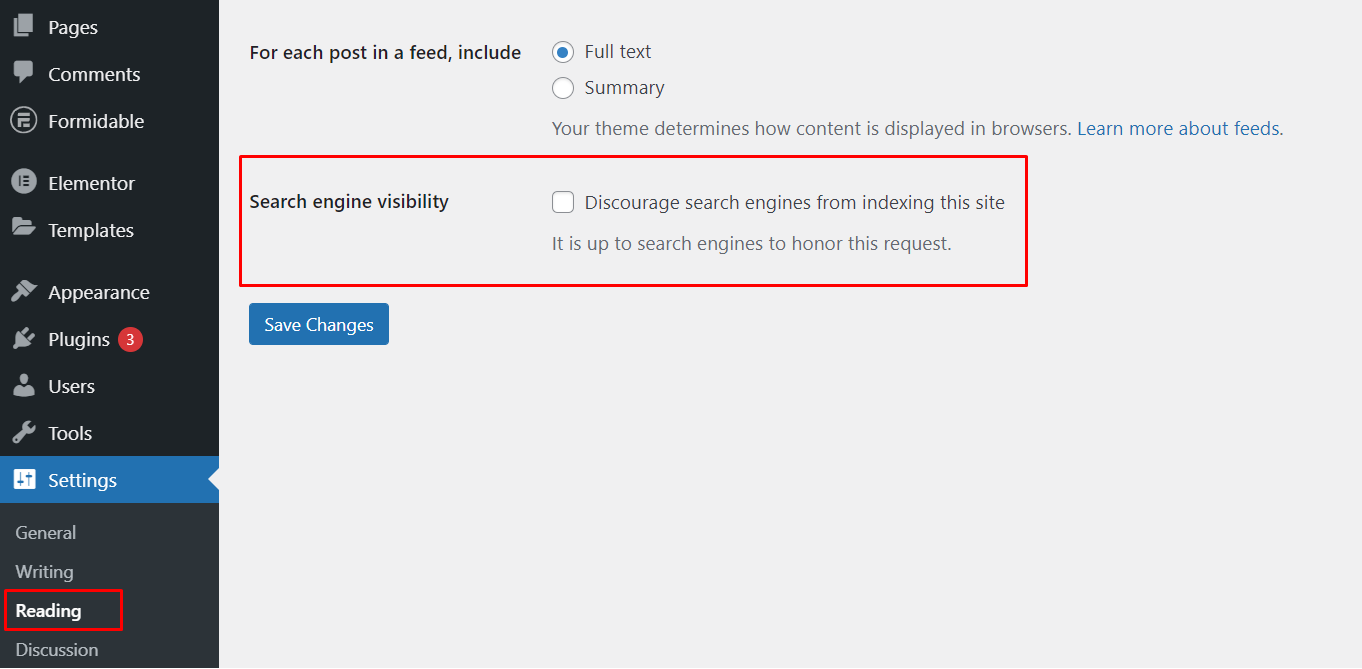
Task: Open the Formidable plugin icon
Action: click(22, 121)
